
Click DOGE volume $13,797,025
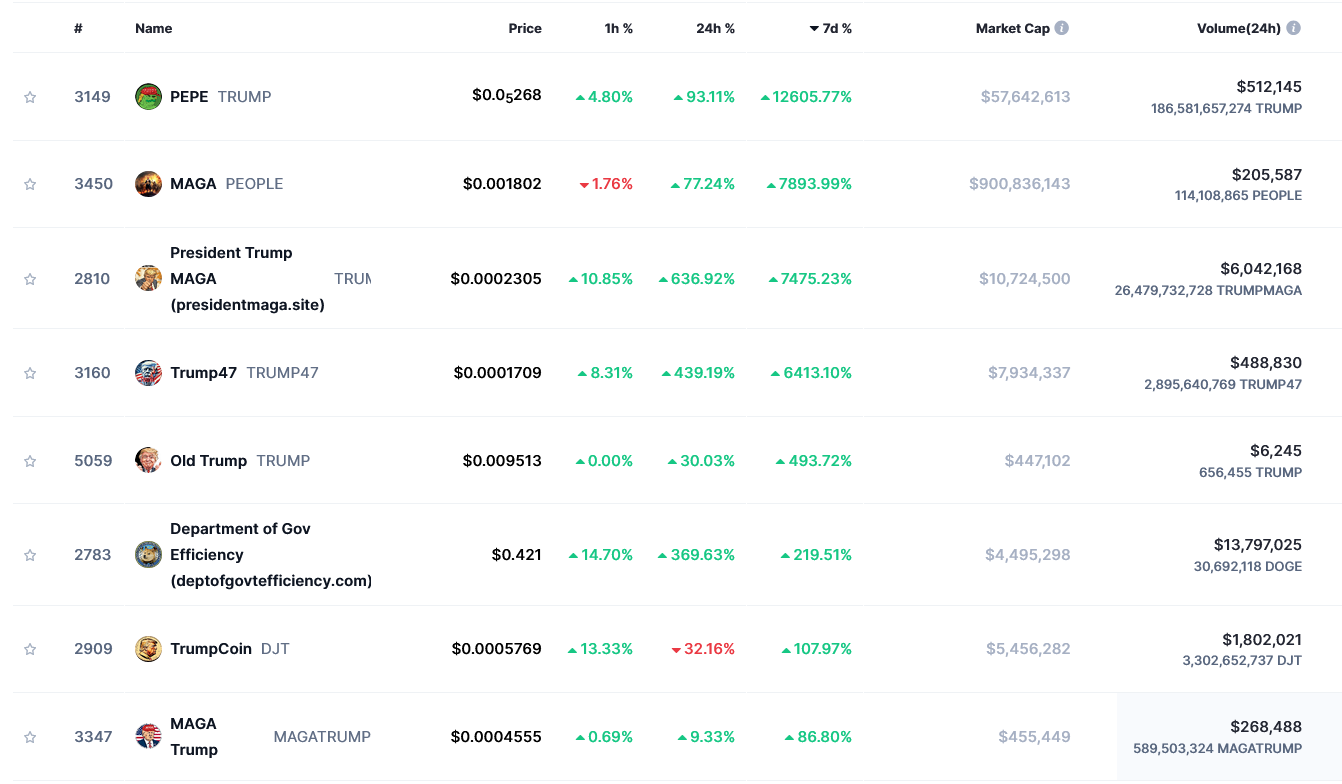click(x=1258, y=545)
